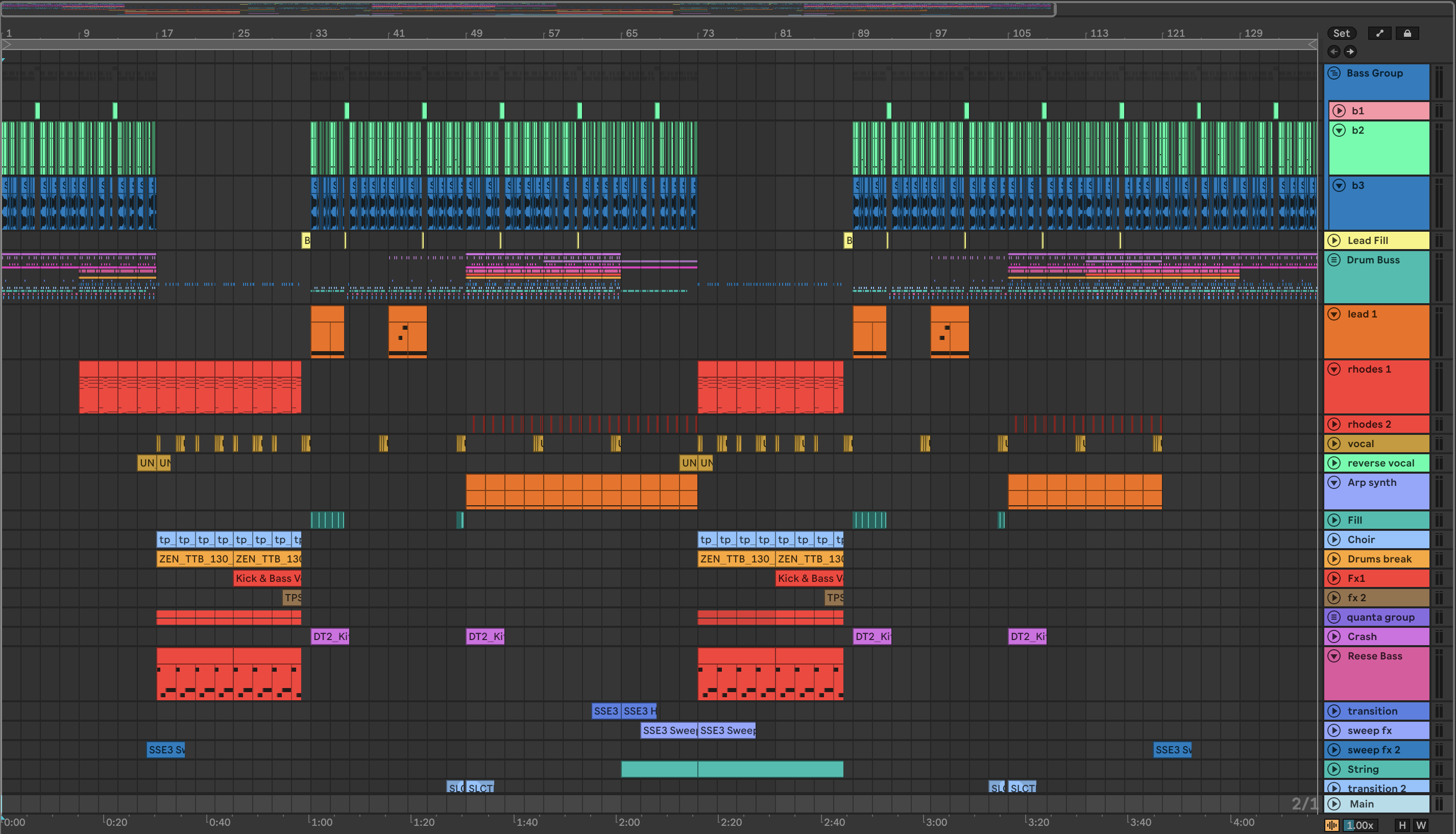Unfold the Fx1 track
This screenshot has width=1456, height=834.
[1334, 578]
